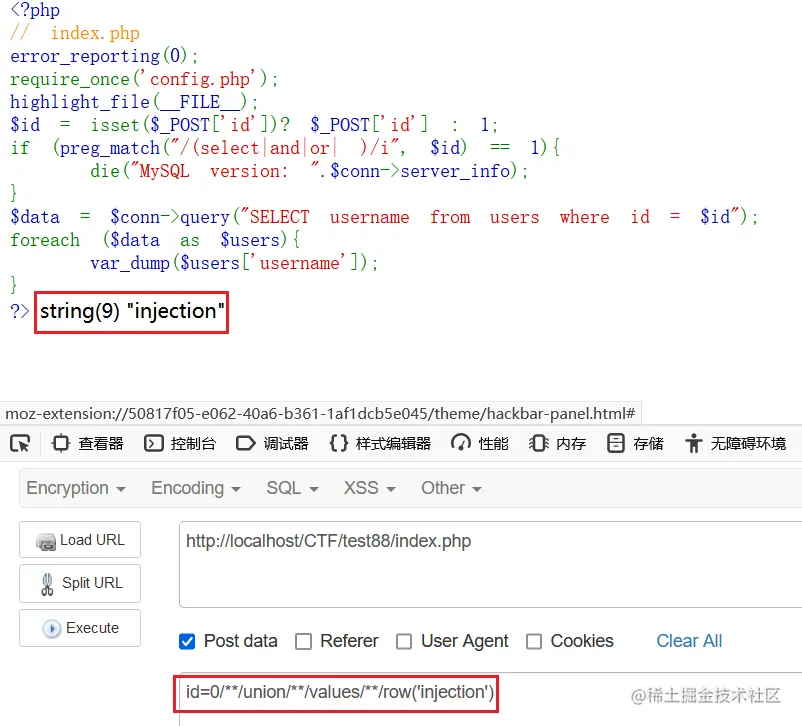The width and height of the screenshot is (802, 726).
Task: Expand the SQL dropdown menu
Action: click(293, 488)
